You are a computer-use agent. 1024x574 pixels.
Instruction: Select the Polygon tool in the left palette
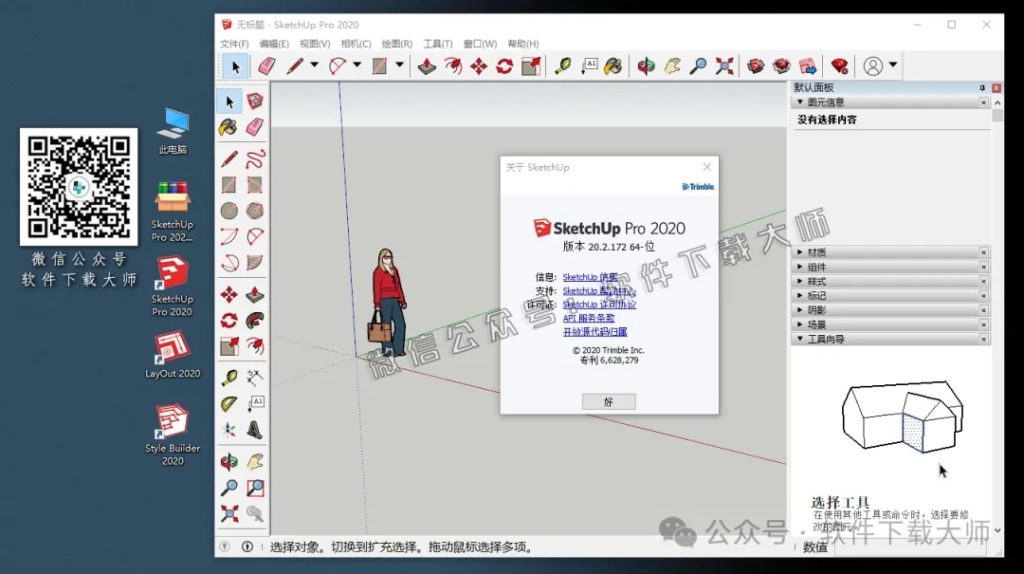coord(255,210)
